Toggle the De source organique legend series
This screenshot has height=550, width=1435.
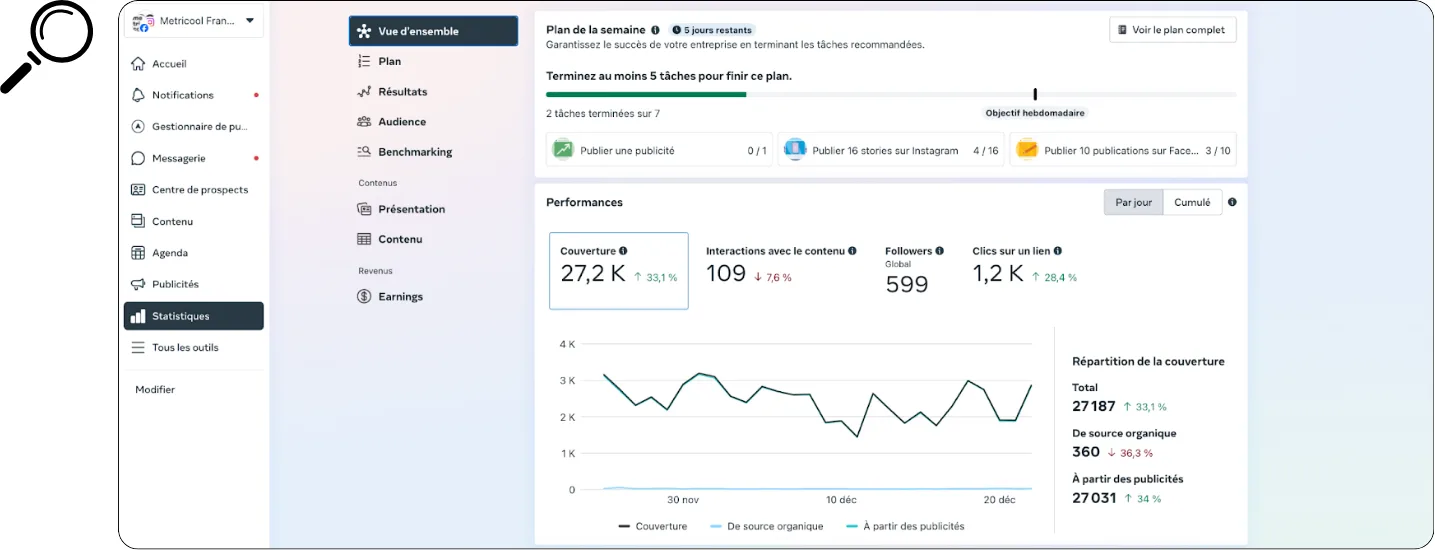coord(765,526)
